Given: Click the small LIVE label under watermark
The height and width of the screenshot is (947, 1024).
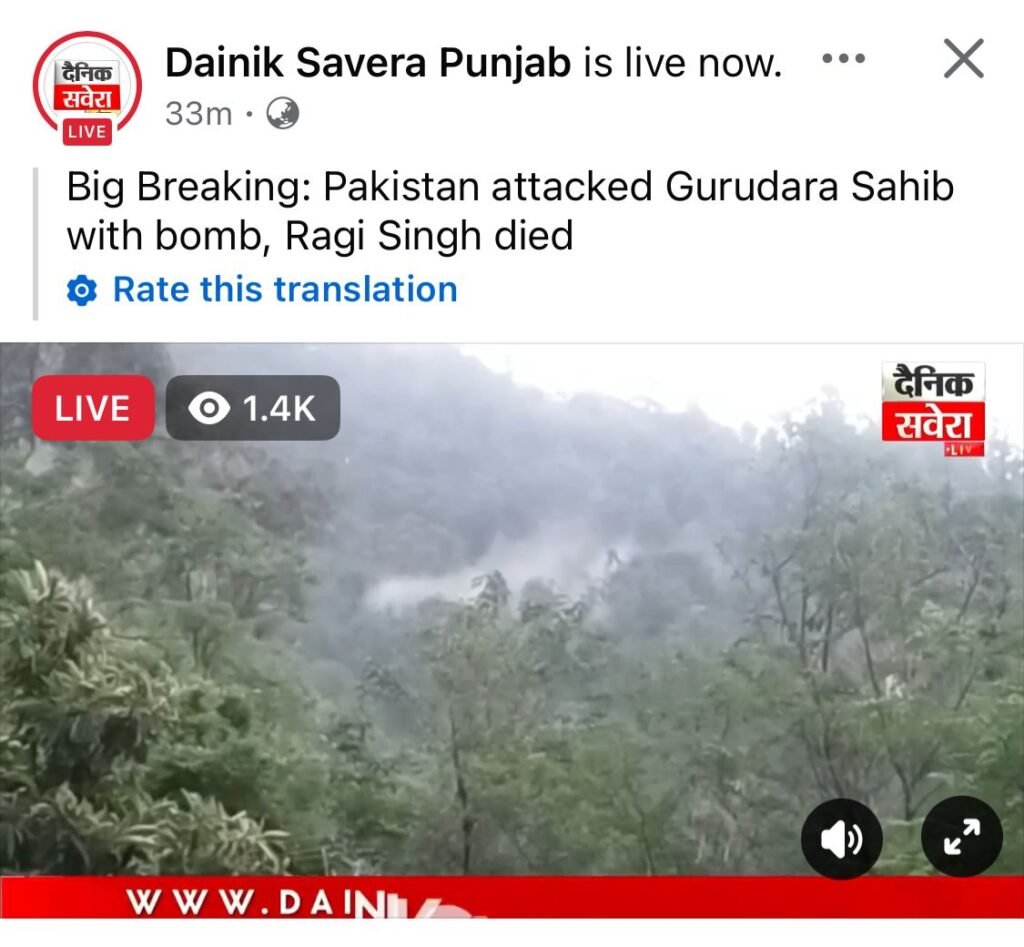Looking at the screenshot, I should point(964,449).
